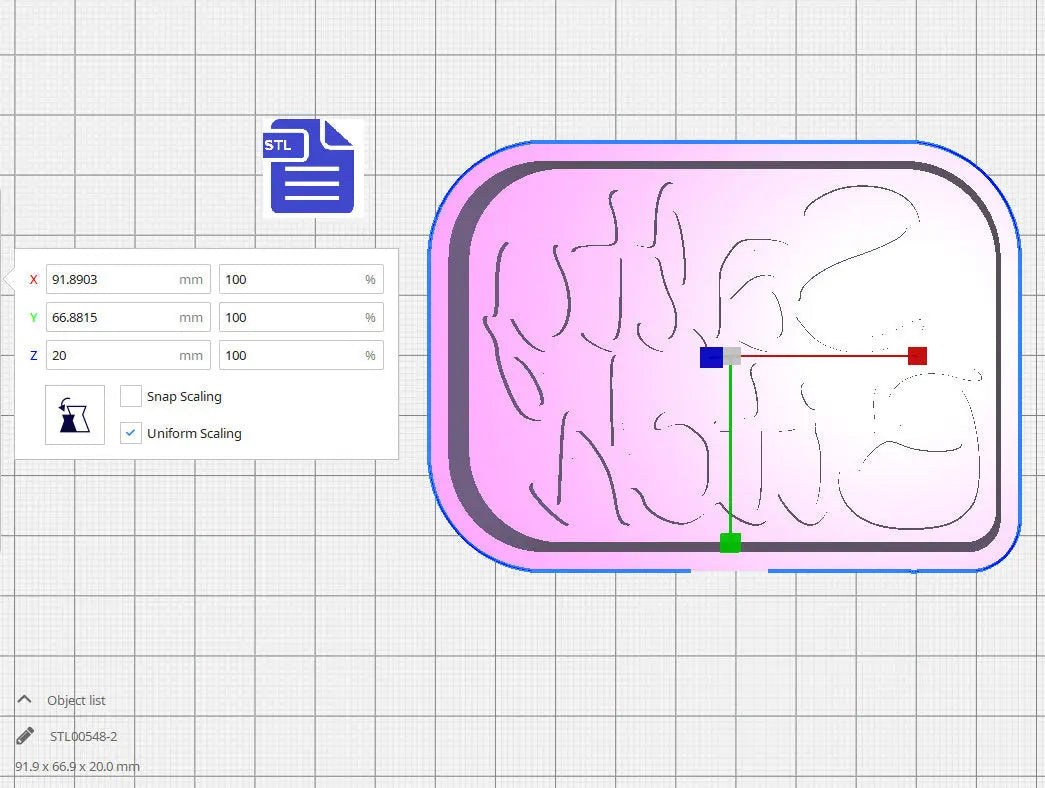
Task: Click the gray uniform scale handle
Action: coord(733,355)
